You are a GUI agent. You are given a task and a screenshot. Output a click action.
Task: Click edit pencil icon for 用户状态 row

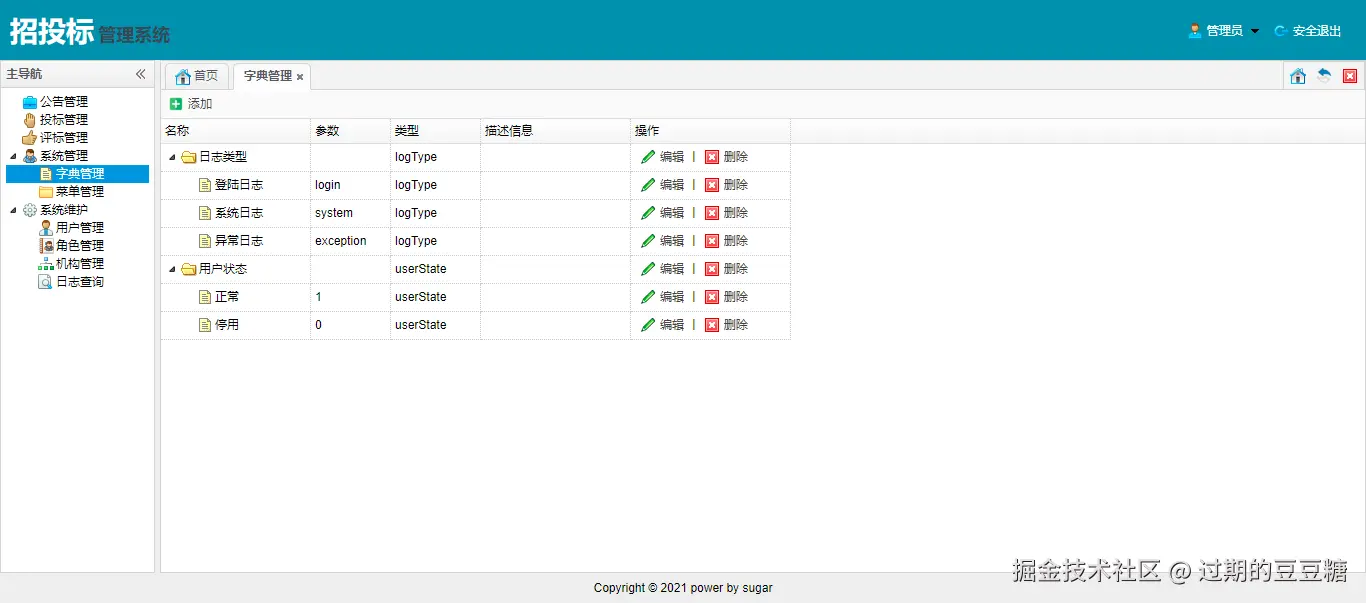(648, 269)
